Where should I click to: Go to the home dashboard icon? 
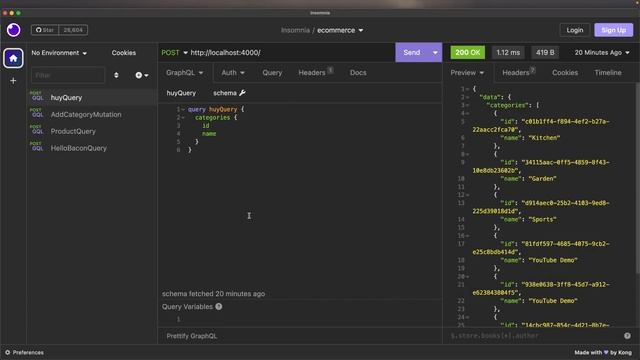point(13,58)
